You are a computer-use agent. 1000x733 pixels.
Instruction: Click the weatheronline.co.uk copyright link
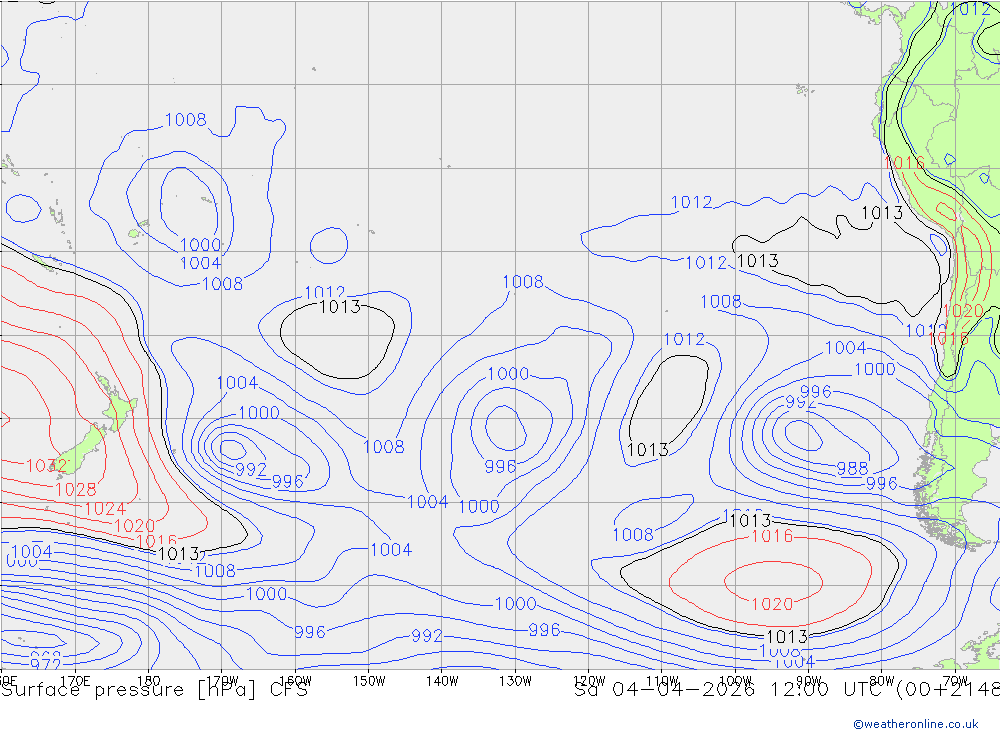(916, 724)
